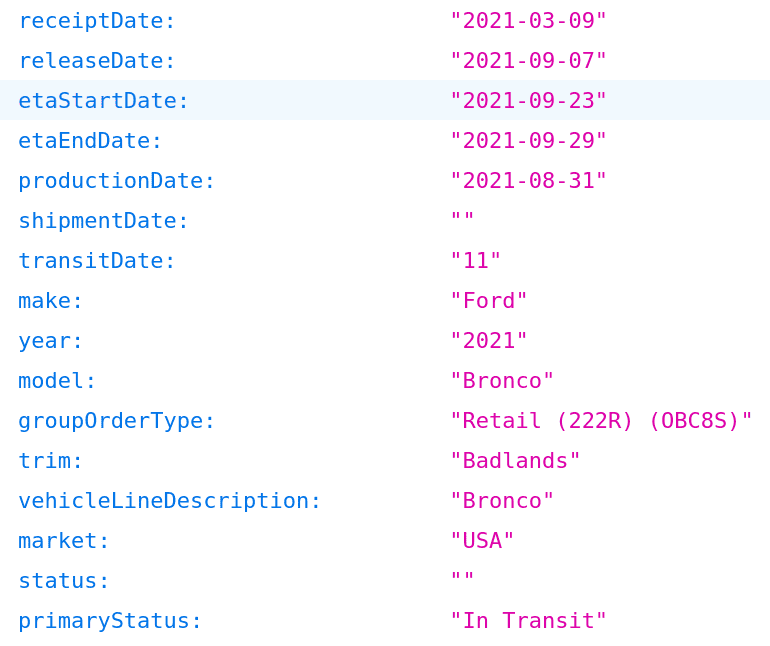This screenshot has height=646, width=770.
Task: Click the value "2021-08-31"
Action: click(528, 181)
